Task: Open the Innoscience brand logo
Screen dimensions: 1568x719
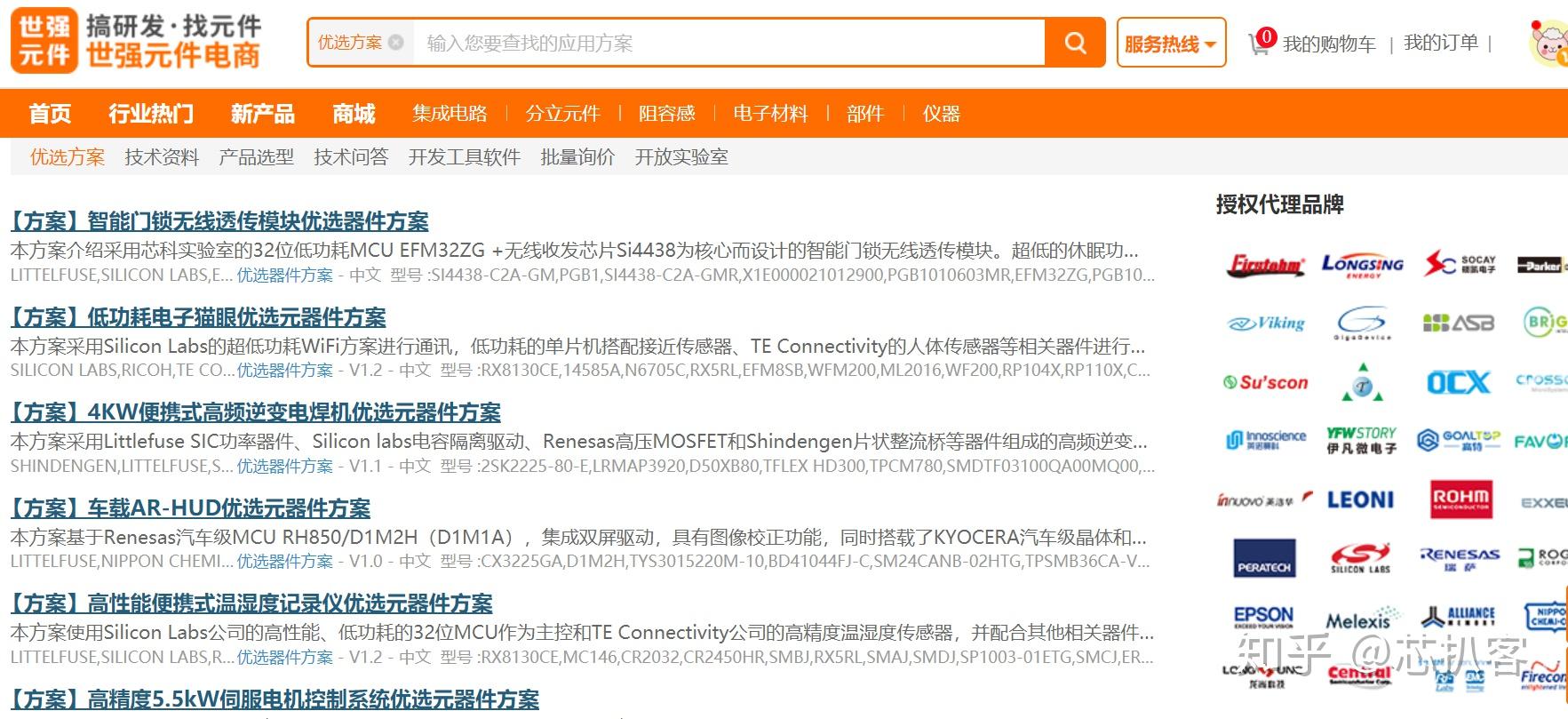Action: point(1266,439)
